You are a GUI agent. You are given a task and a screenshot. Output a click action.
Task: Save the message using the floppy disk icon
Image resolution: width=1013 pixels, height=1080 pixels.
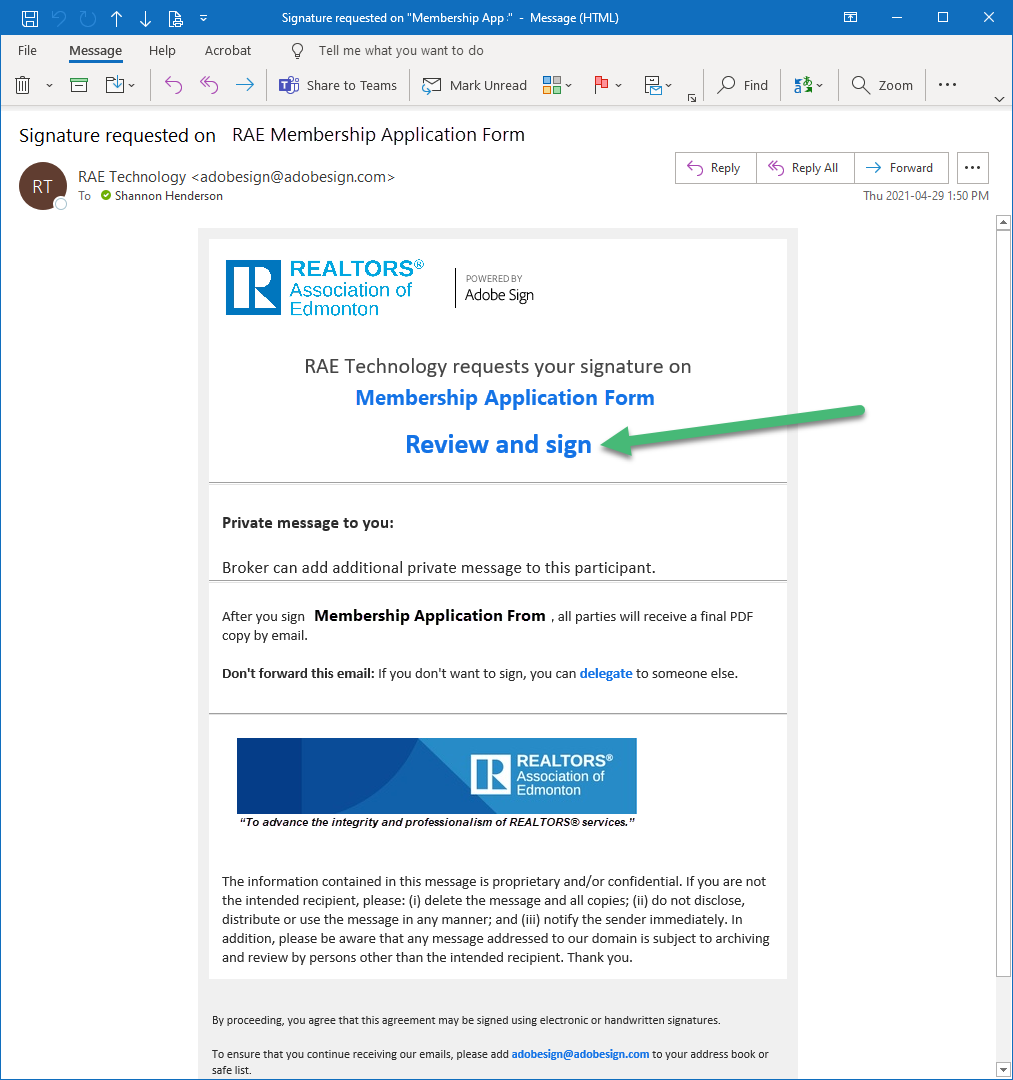click(30, 18)
